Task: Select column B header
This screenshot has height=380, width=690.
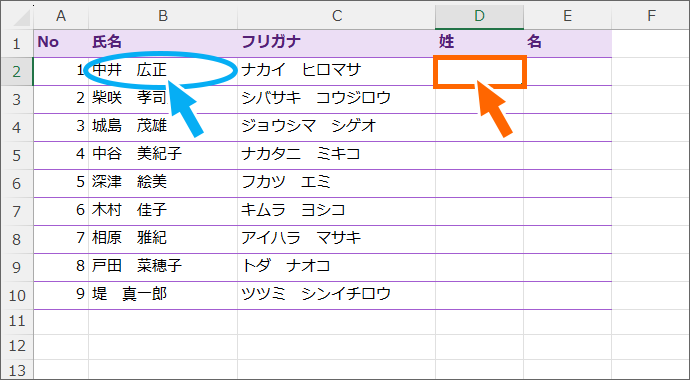Action: point(163,17)
